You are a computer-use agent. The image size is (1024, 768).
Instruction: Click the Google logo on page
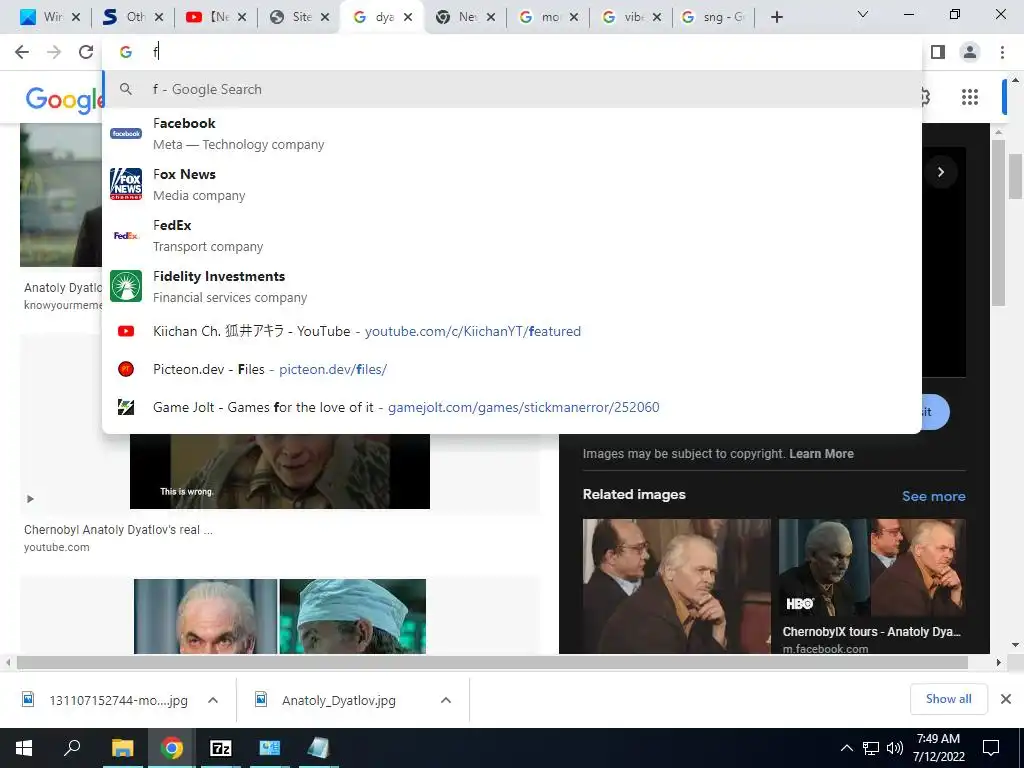point(63,99)
